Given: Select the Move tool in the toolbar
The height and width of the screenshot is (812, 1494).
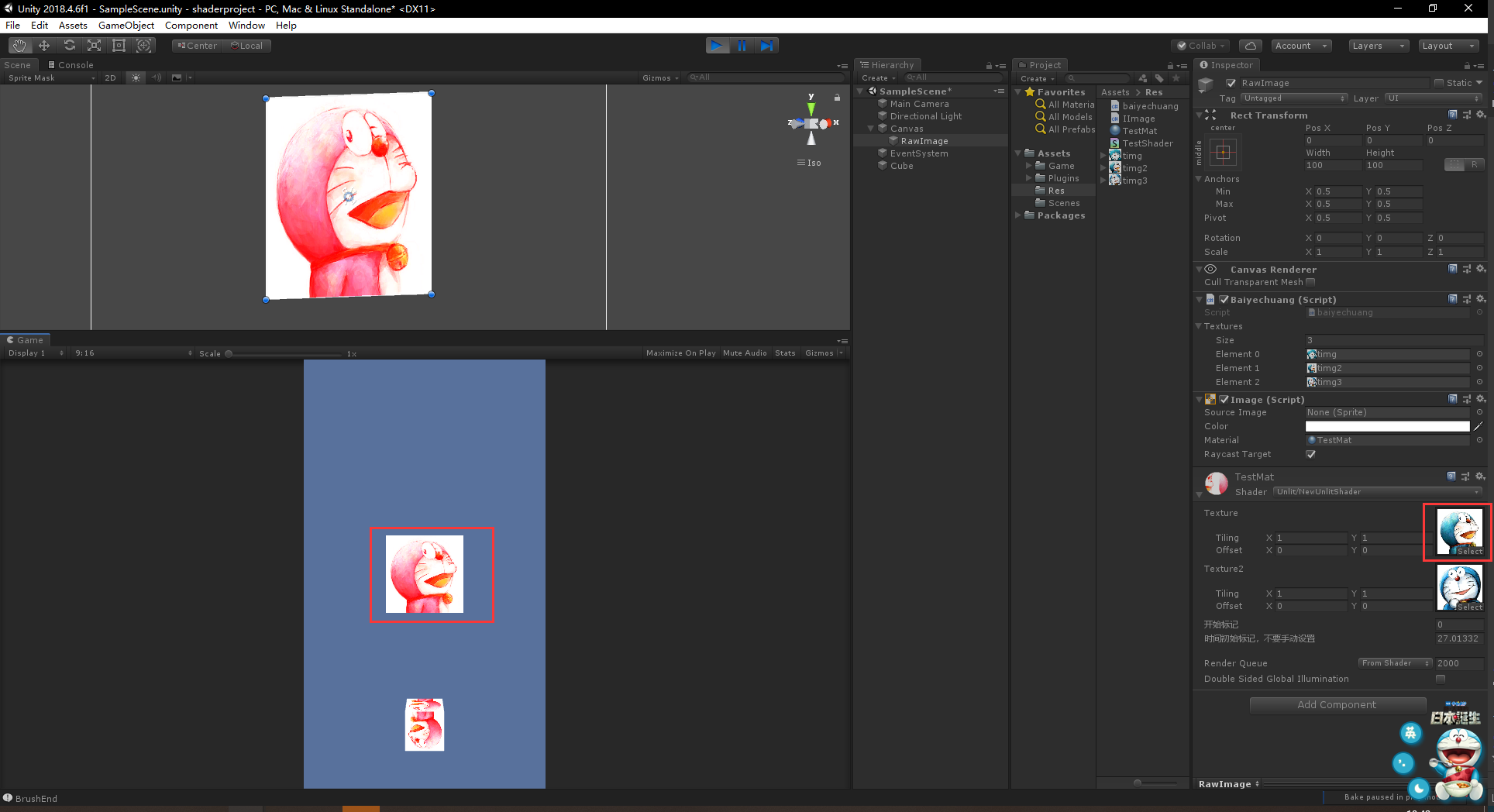Looking at the screenshot, I should [x=43, y=45].
